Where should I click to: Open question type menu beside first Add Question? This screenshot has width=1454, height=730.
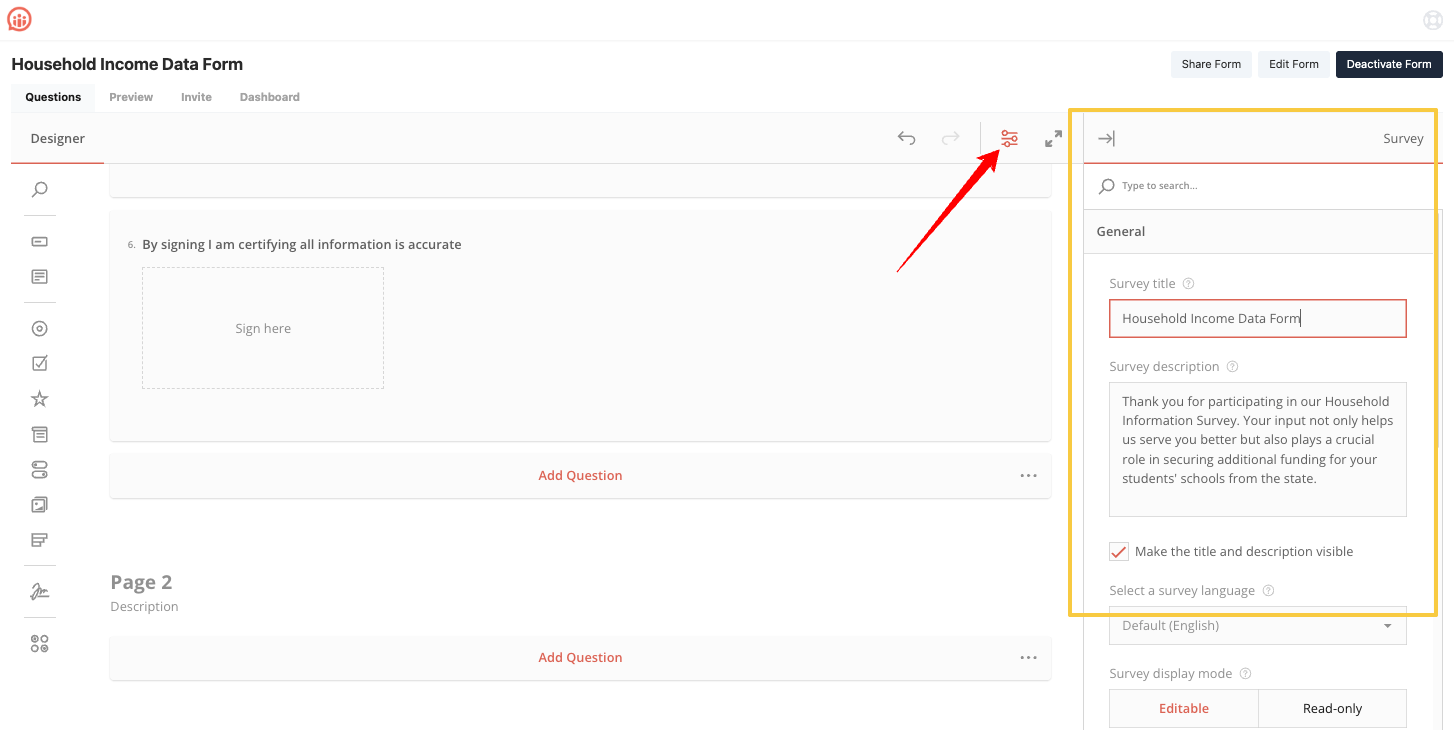(1028, 476)
